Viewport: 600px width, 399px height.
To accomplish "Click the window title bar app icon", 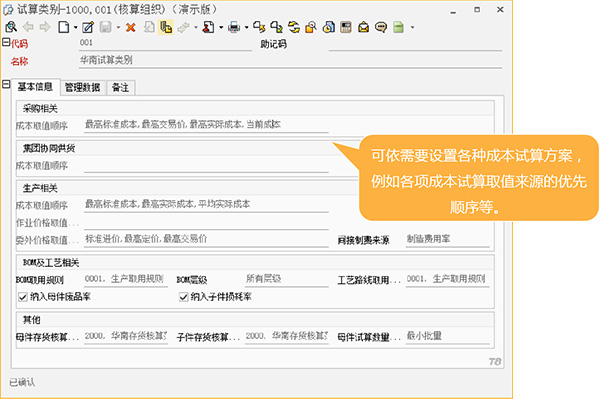I will tap(8, 10).
